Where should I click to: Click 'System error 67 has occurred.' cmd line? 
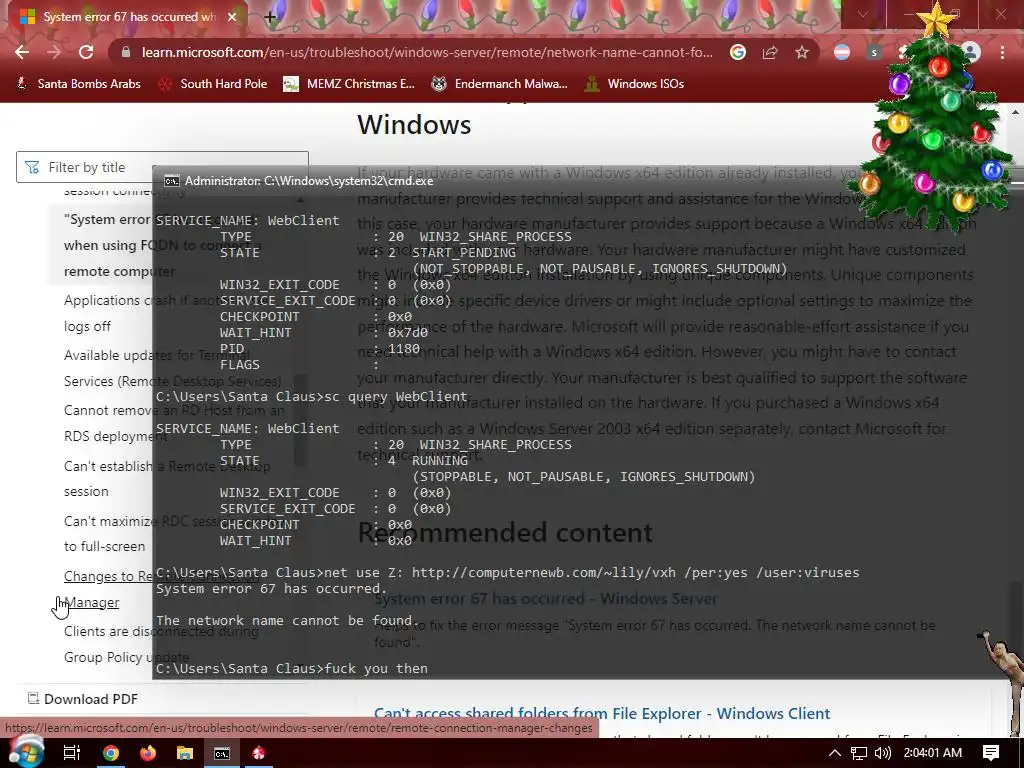point(272,588)
